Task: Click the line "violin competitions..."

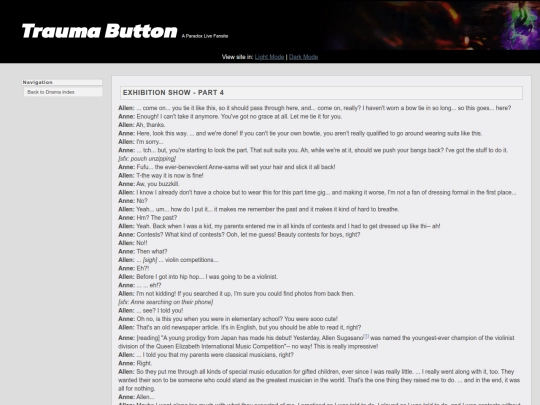Action: pyautogui.click(x=168, y=260)
